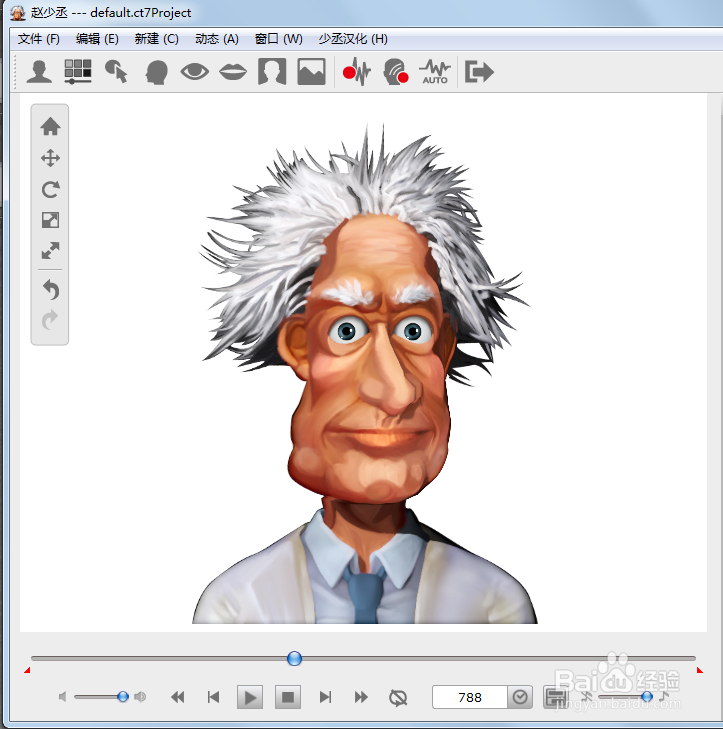The height and width of the screenshot is (729, 723).
Task: Click the greyed Redo arrow
Action: [50, 320]
